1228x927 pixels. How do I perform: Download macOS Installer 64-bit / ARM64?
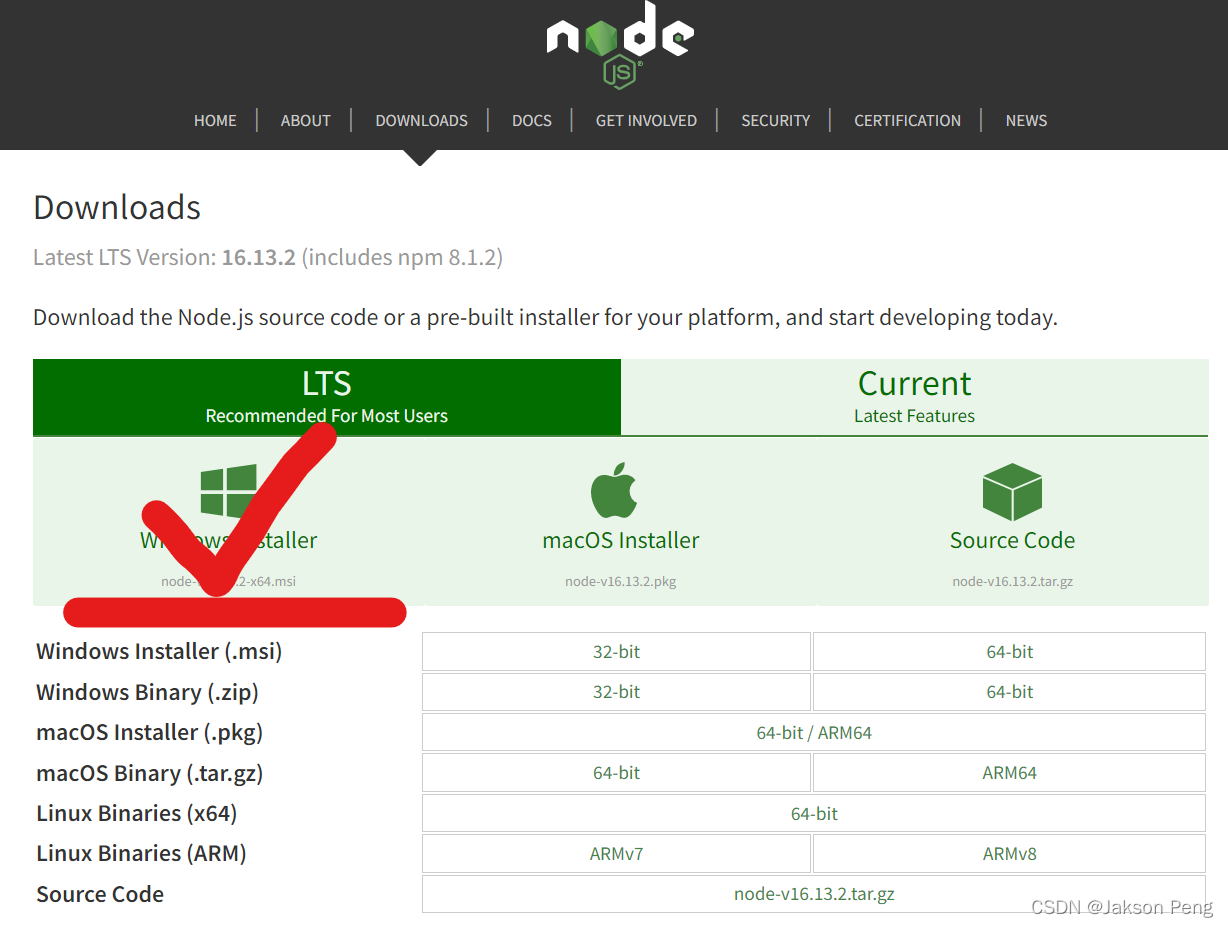tap(814, 733)
